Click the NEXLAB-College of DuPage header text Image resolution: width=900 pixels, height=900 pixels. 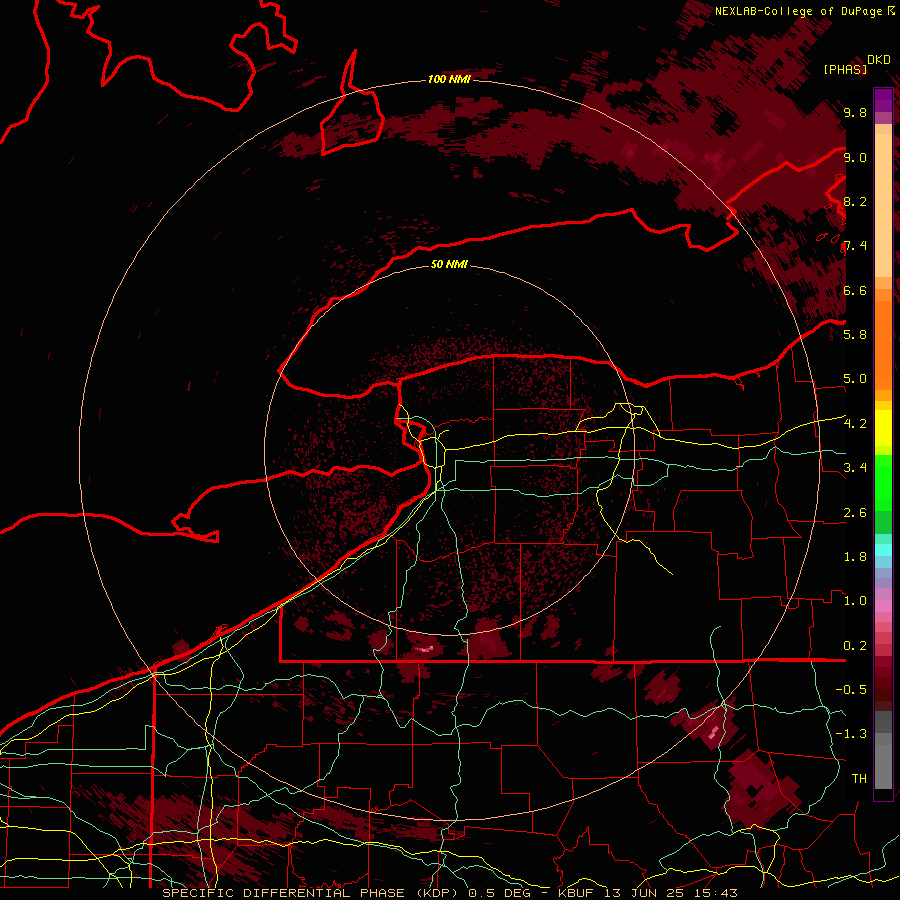[798, 11]
